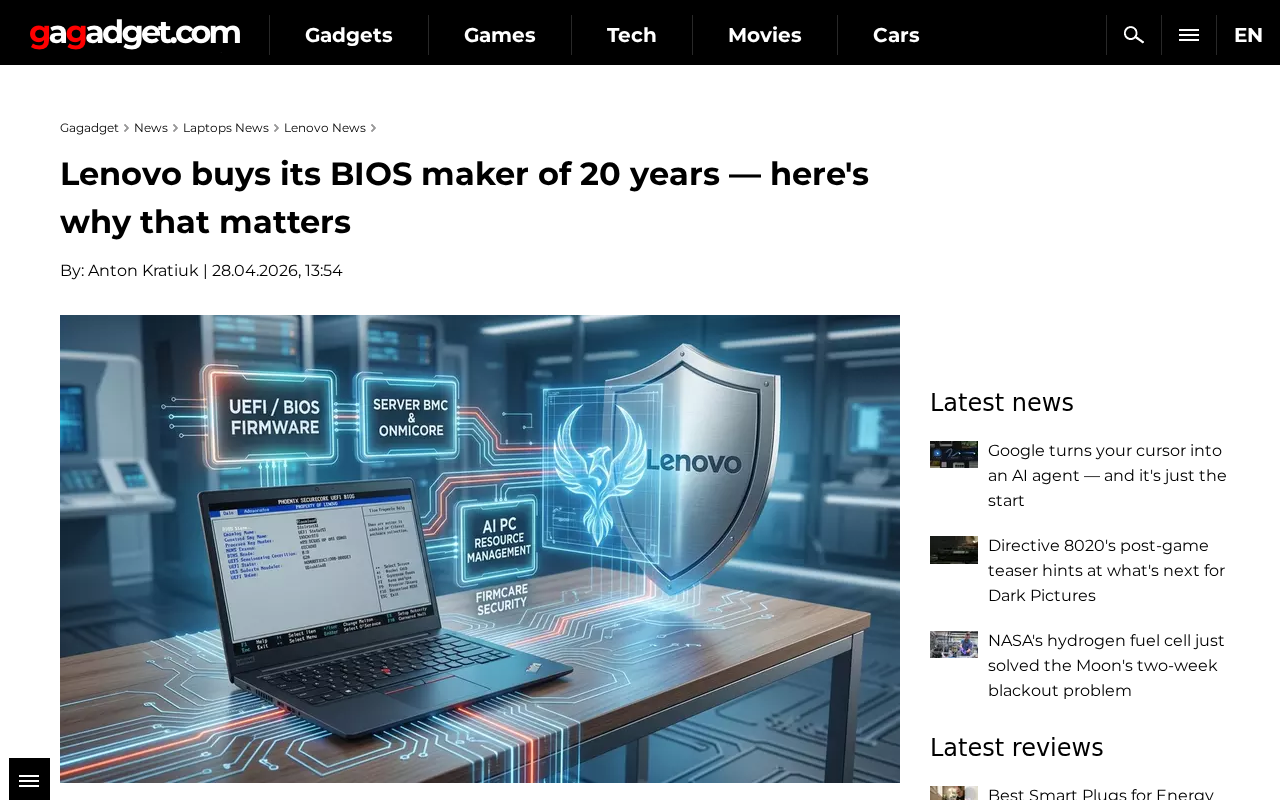Click thumbnail for Google cursor AI story
The height and width of the screenshot is (800, 1280).
pyautogui.click(x=954, y=454)
